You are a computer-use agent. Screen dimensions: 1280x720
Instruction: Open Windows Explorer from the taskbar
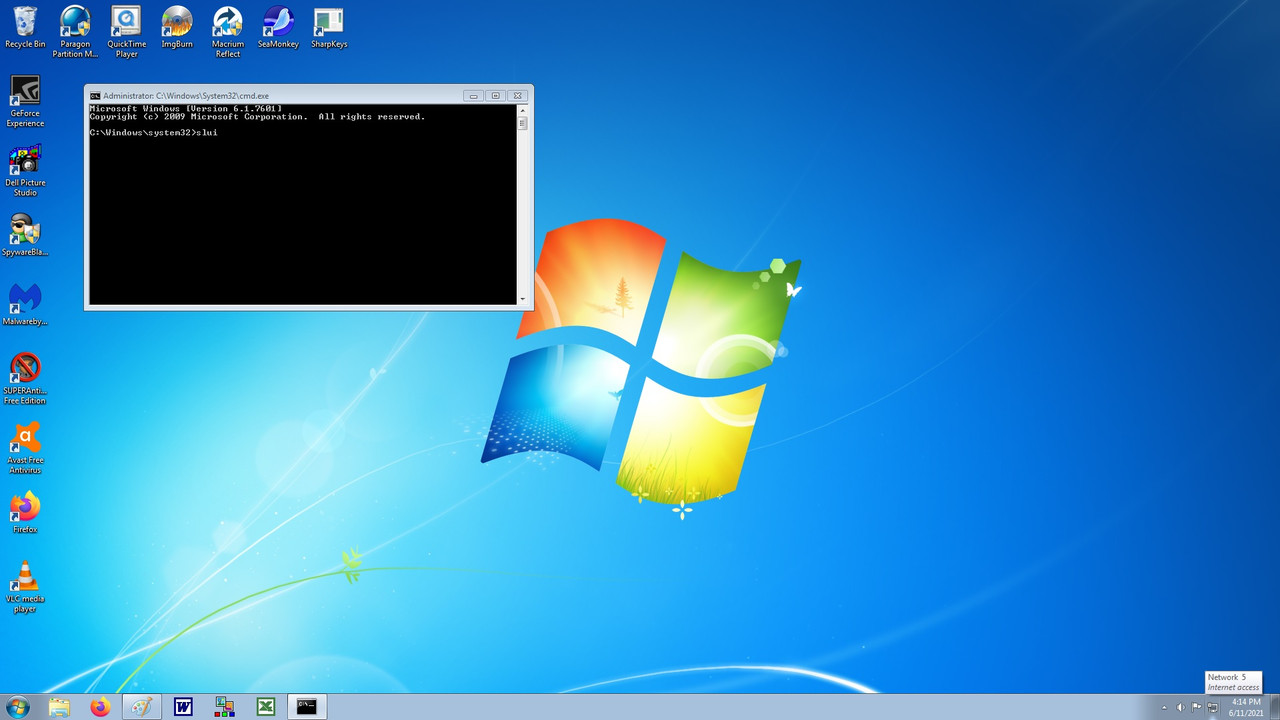tap(59, 707)
